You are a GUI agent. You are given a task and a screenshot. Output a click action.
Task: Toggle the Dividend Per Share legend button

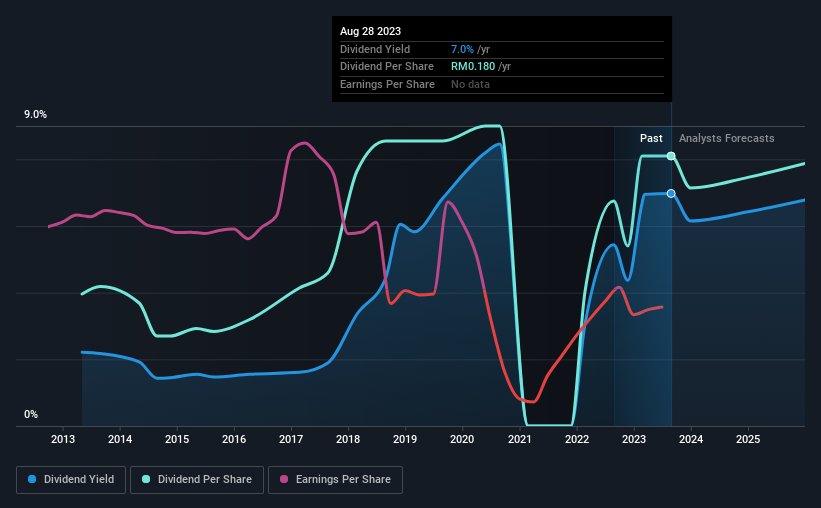tap(197, 480)
